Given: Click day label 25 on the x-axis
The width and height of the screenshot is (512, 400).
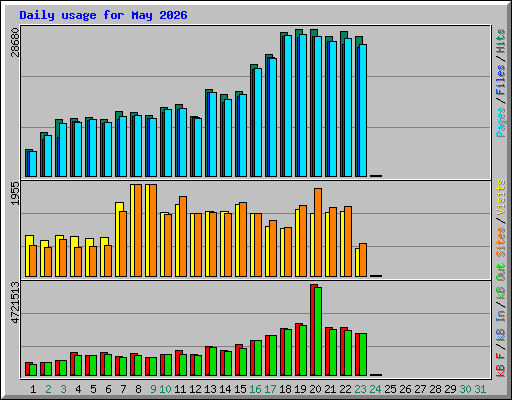Looking at the screenshot, I should coord(390,389).
